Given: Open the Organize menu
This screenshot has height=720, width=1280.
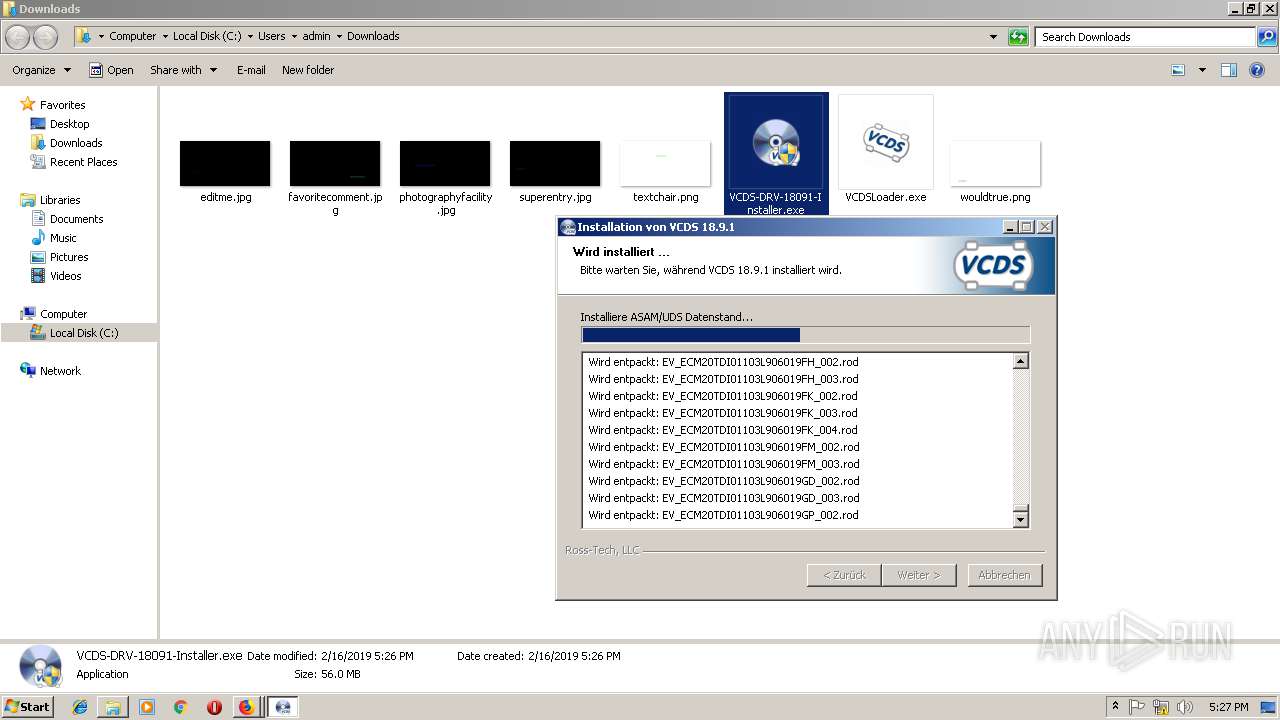Looking at the screenshot, I should (x=41, y=70).
